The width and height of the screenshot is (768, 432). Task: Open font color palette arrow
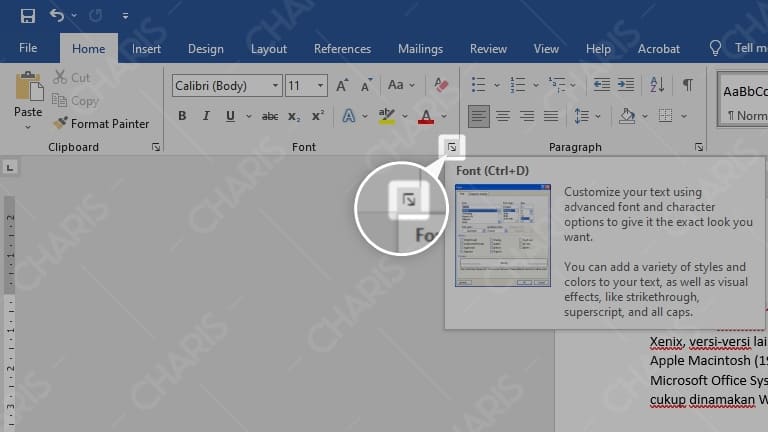pyautogui.click(x=444, y=116)
